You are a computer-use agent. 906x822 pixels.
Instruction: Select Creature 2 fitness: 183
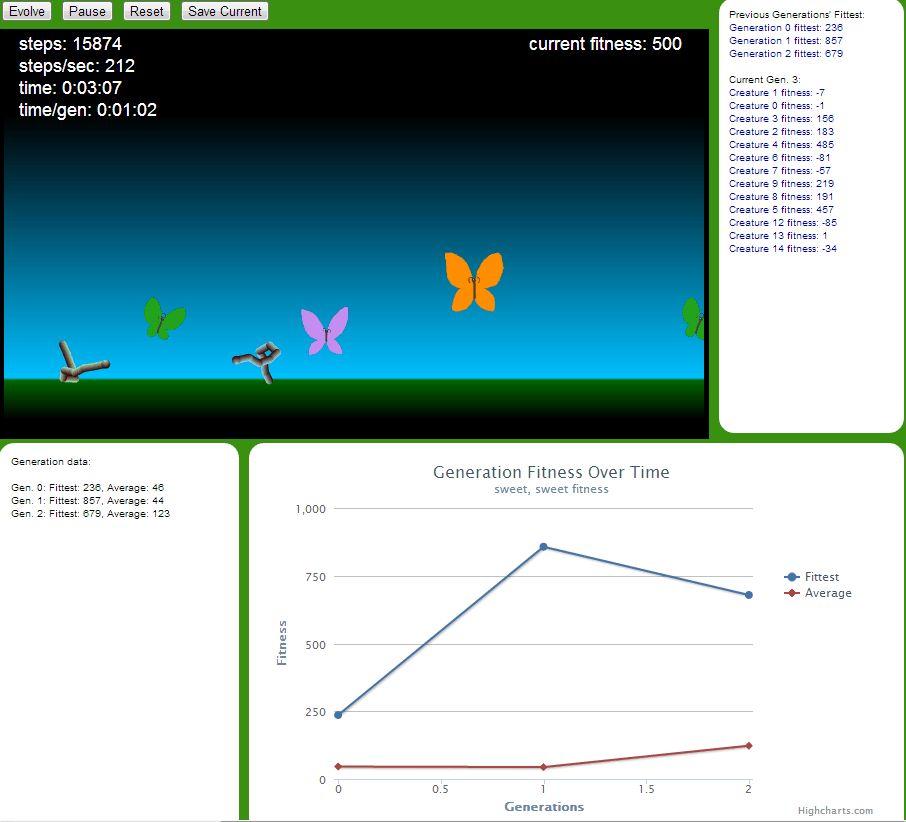[x=781, y=132]
